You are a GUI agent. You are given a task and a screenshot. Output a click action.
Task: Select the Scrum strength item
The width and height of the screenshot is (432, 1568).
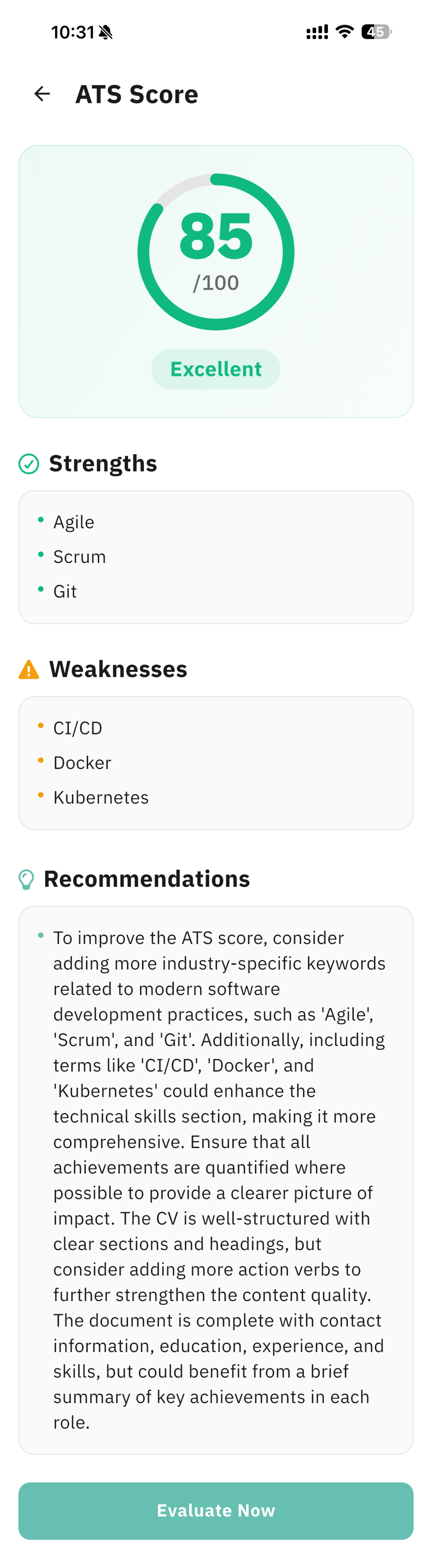click(79, 557)
